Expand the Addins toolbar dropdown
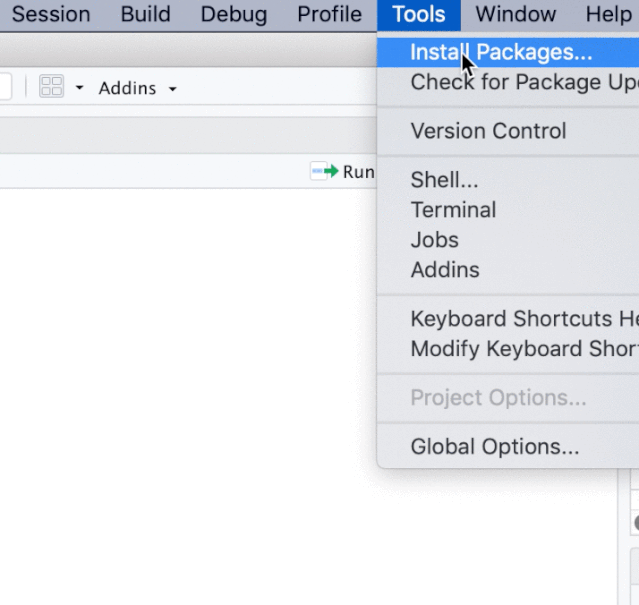This screenshot has width=639, height=605. 137,88
